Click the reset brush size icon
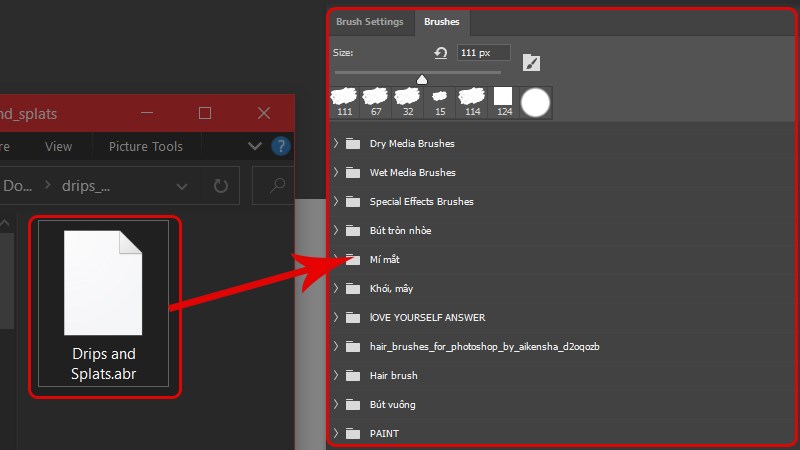800x450 pixels. pos(441,53)
